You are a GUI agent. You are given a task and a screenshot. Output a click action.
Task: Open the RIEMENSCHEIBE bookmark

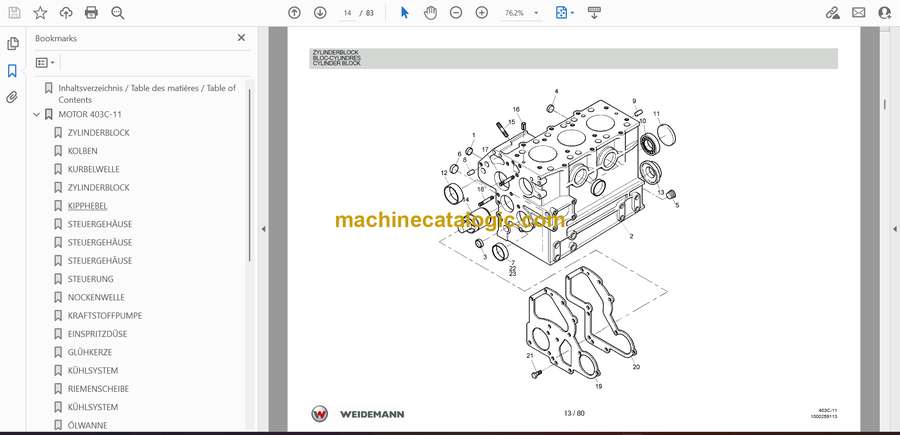tap(98, 389)
